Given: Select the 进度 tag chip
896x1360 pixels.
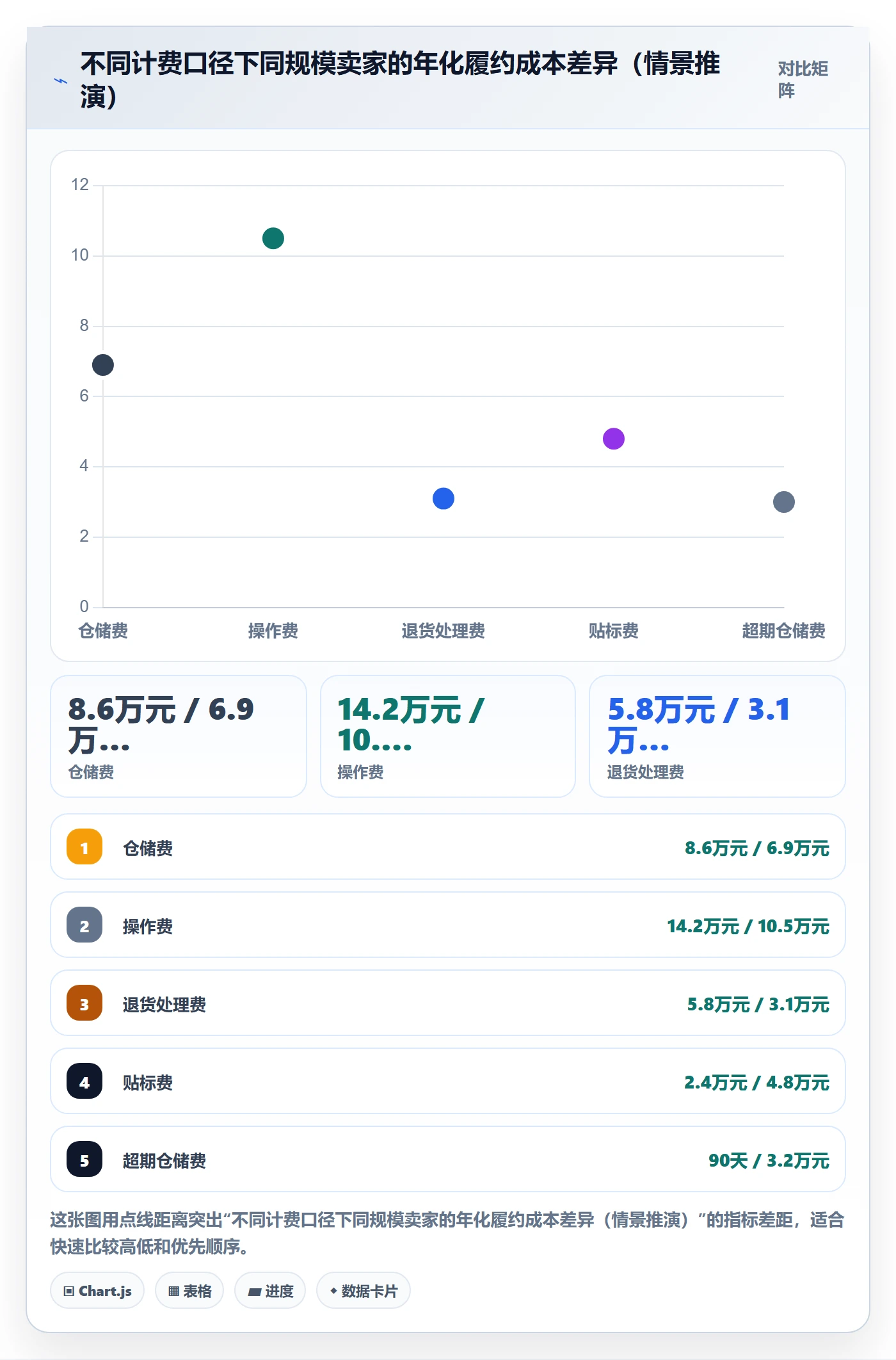Looking at the screenshot, I should pos(270,1291).
